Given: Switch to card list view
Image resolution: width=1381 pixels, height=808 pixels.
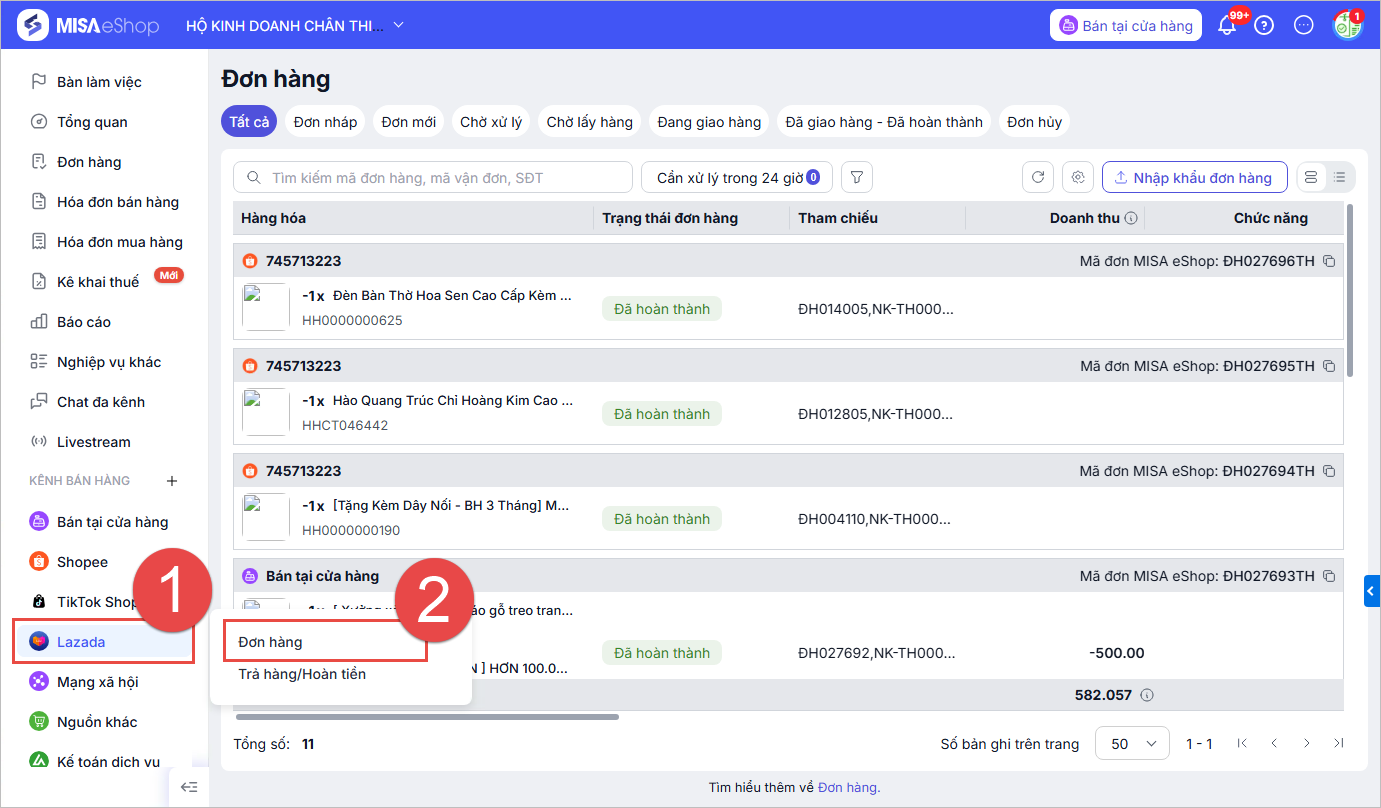Looking at the screenshot, I should tap(1312, 178).
